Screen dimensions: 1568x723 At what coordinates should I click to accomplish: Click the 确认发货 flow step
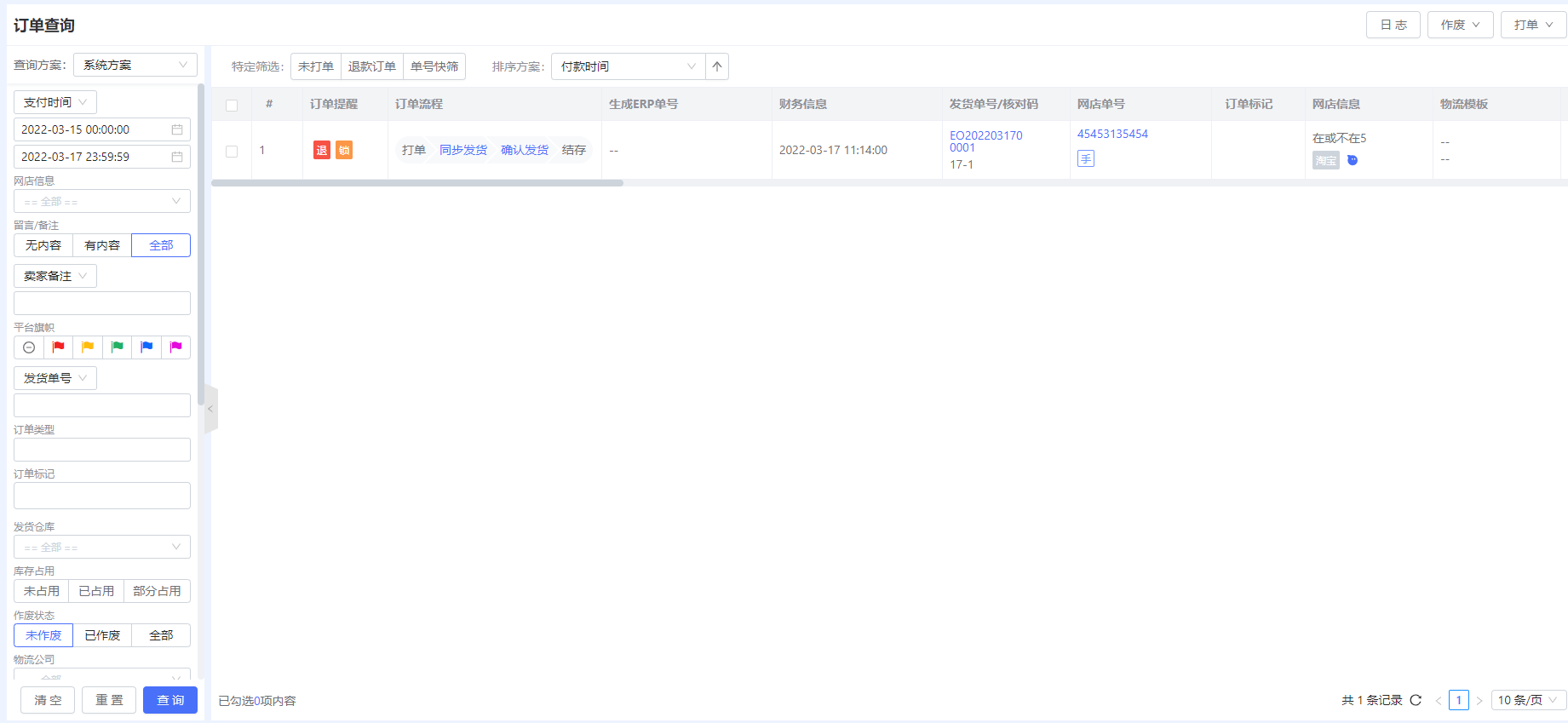click(x=525, y=150)
